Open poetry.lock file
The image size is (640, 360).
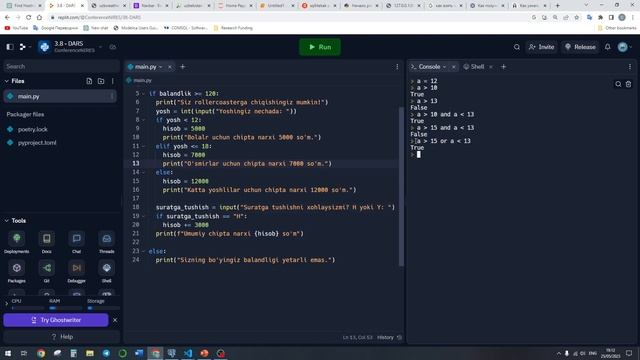[33, 129]
